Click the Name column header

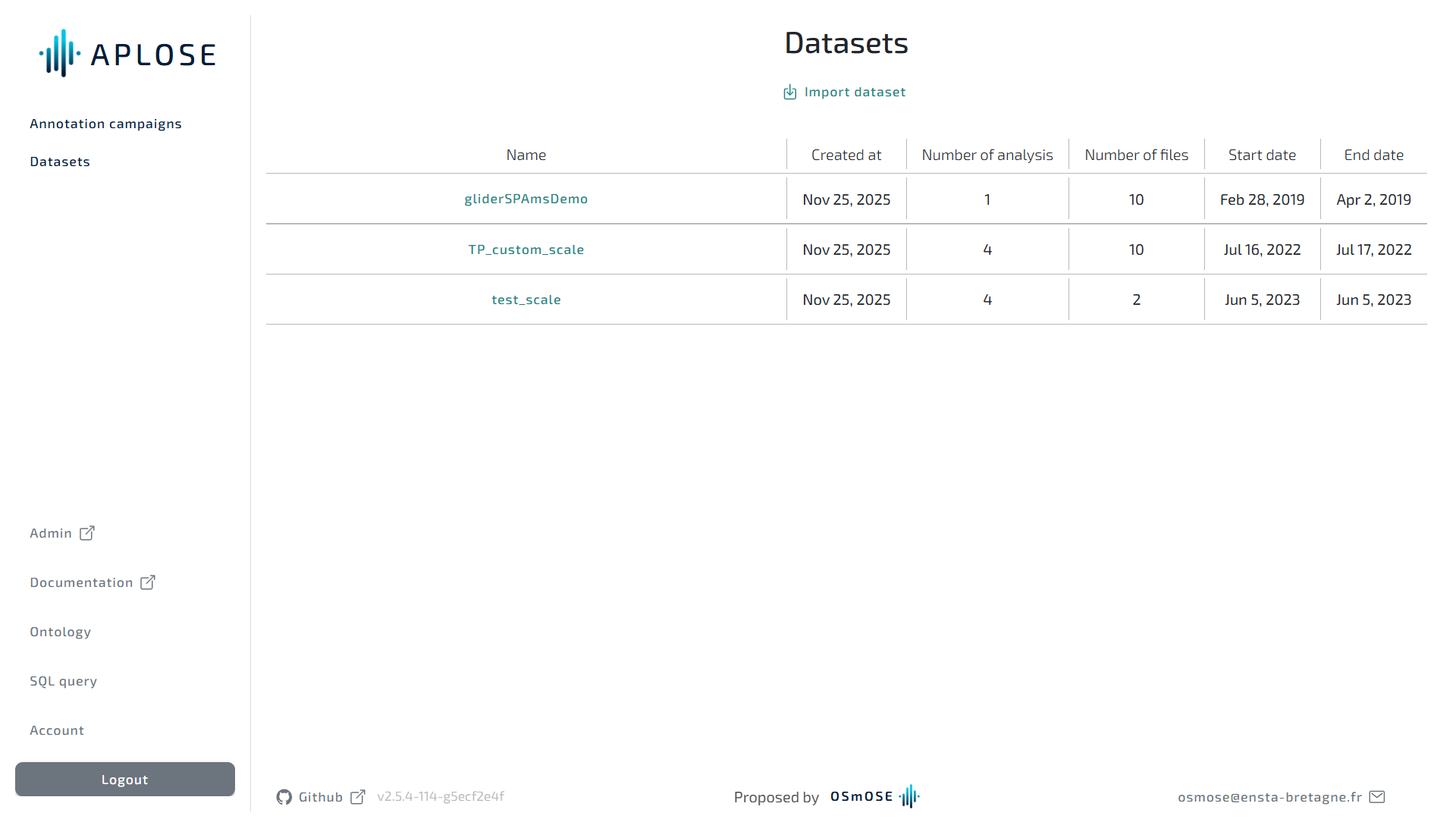click(x=526, y=155)
